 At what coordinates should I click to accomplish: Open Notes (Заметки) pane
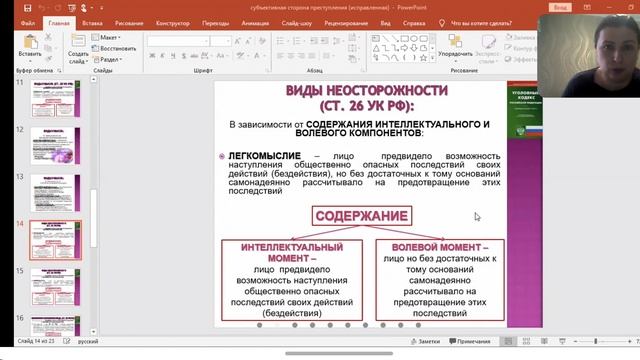(425, 341)
